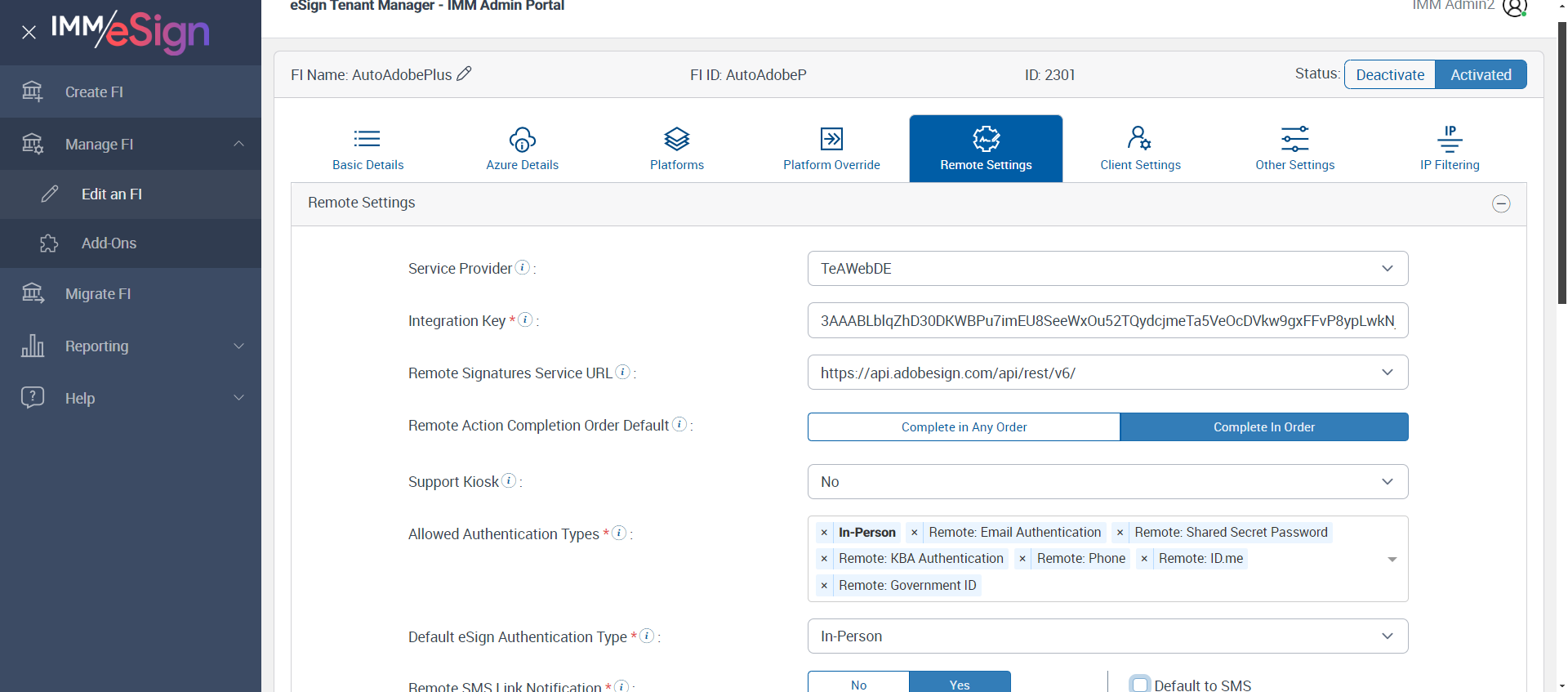Open the user profile avatar icon
Viewport: 1568px width, 692px height.
pos(1515,7)
